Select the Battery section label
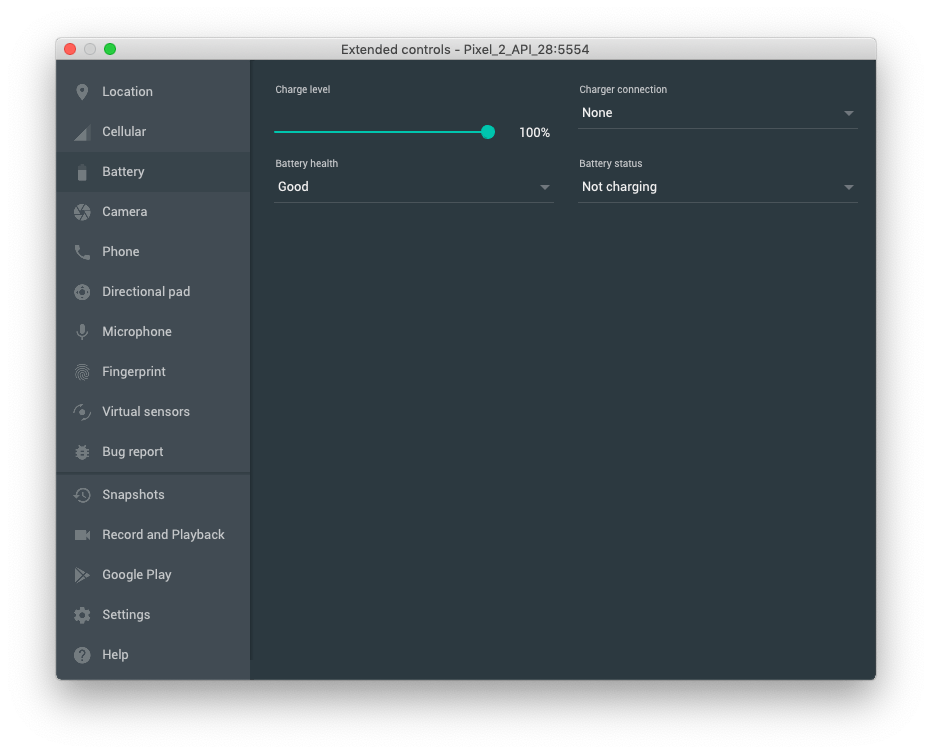932x754 pixels. 123,172
